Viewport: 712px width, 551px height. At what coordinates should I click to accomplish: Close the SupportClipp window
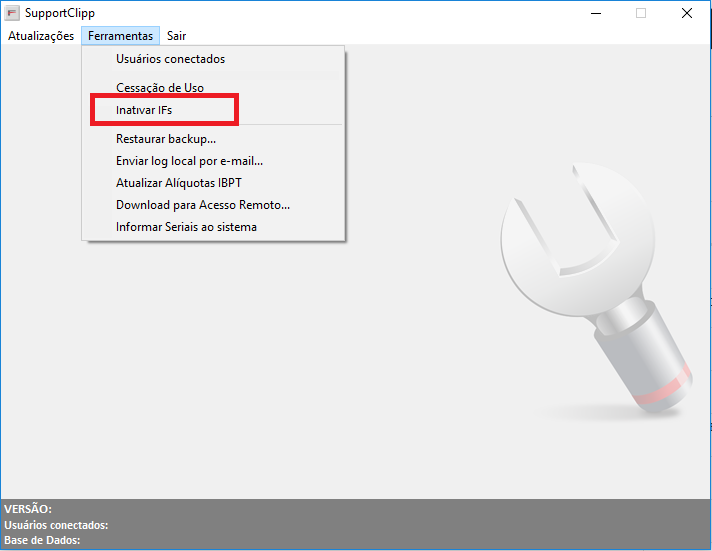pos(687,14)
